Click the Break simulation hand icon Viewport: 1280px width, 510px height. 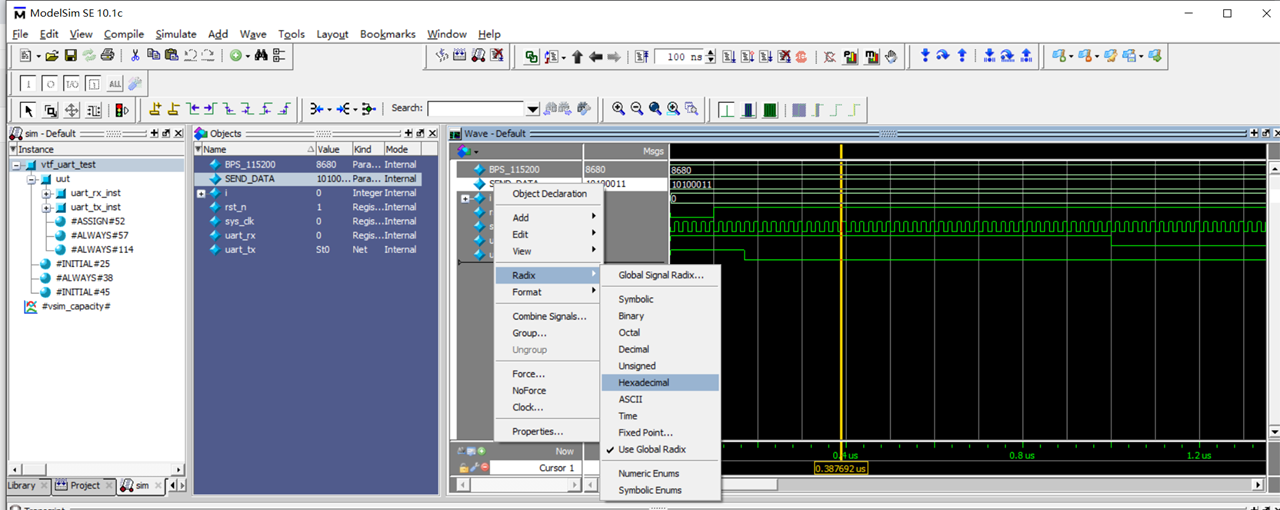tap(891, 57)
